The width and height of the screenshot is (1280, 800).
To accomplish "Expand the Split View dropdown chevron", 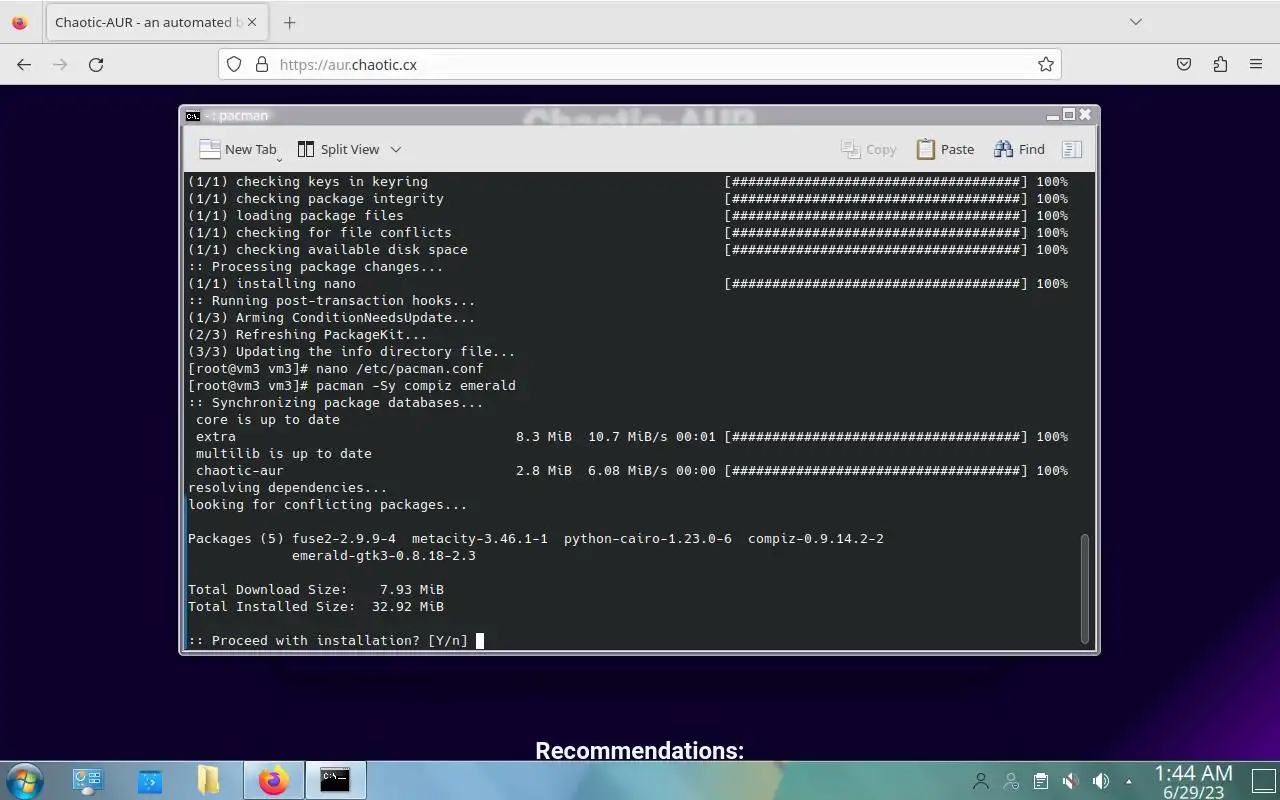I will 396,149.
